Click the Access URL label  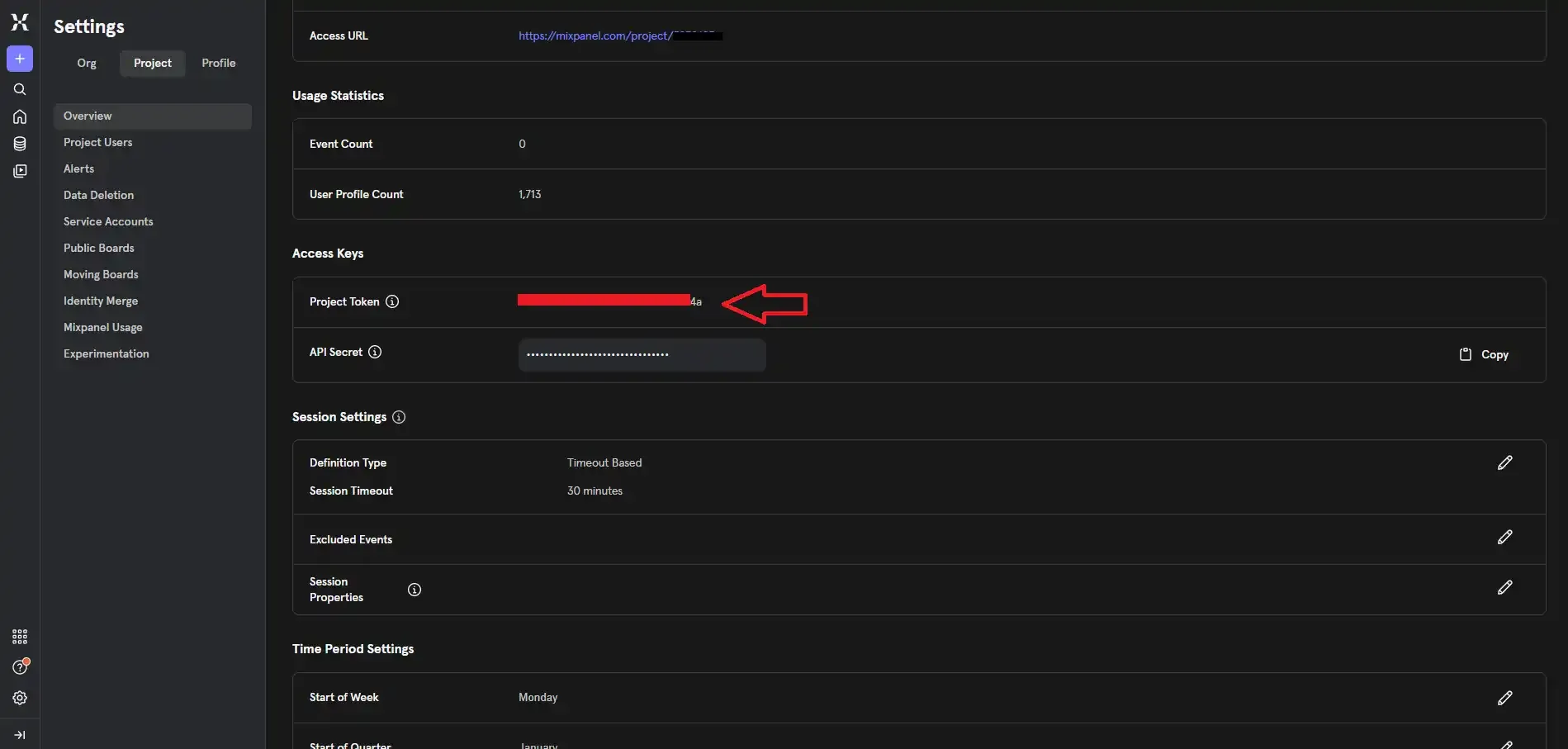[x=339, y=36]
